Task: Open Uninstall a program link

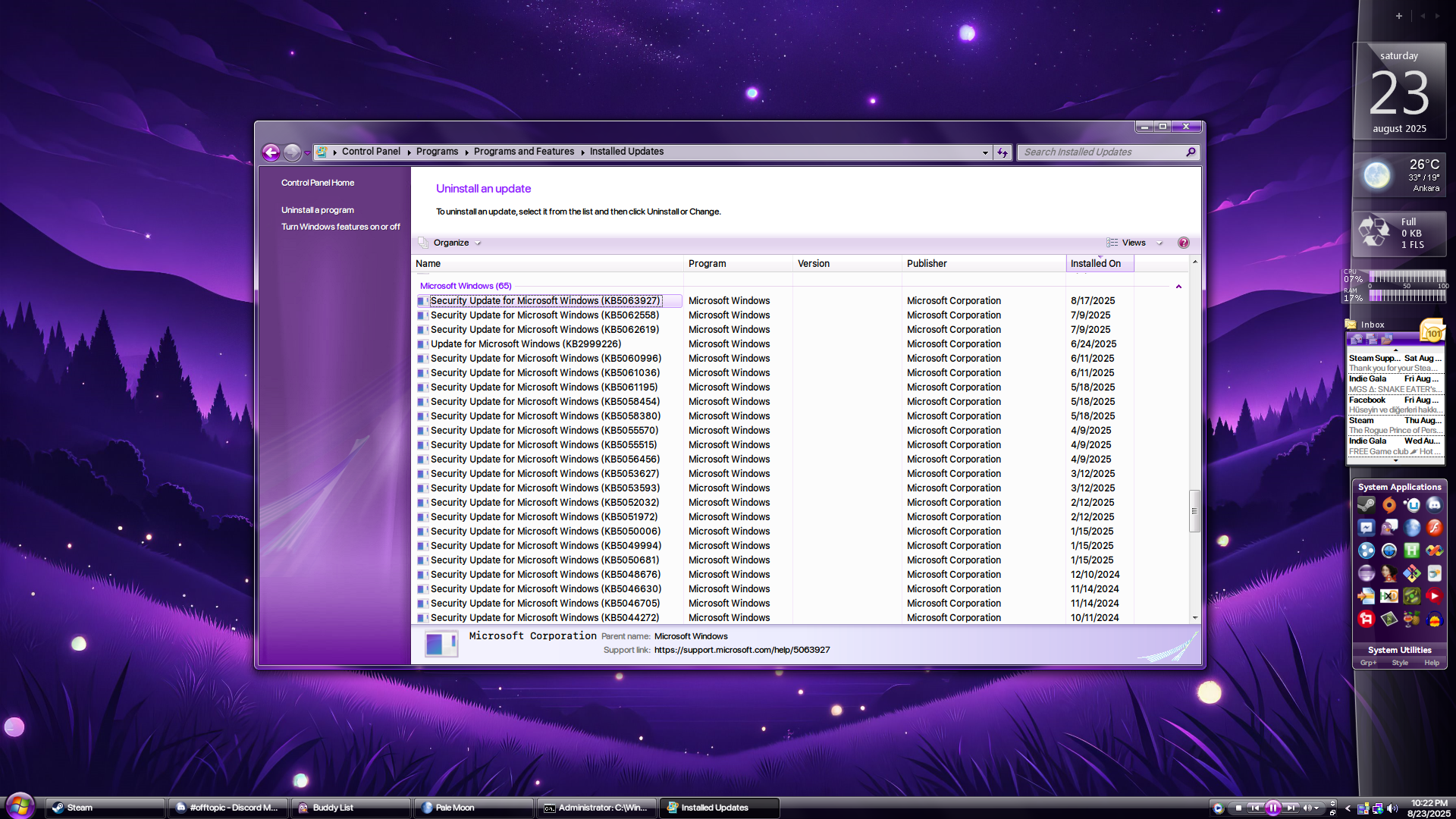Action: [x=318, y=210]
